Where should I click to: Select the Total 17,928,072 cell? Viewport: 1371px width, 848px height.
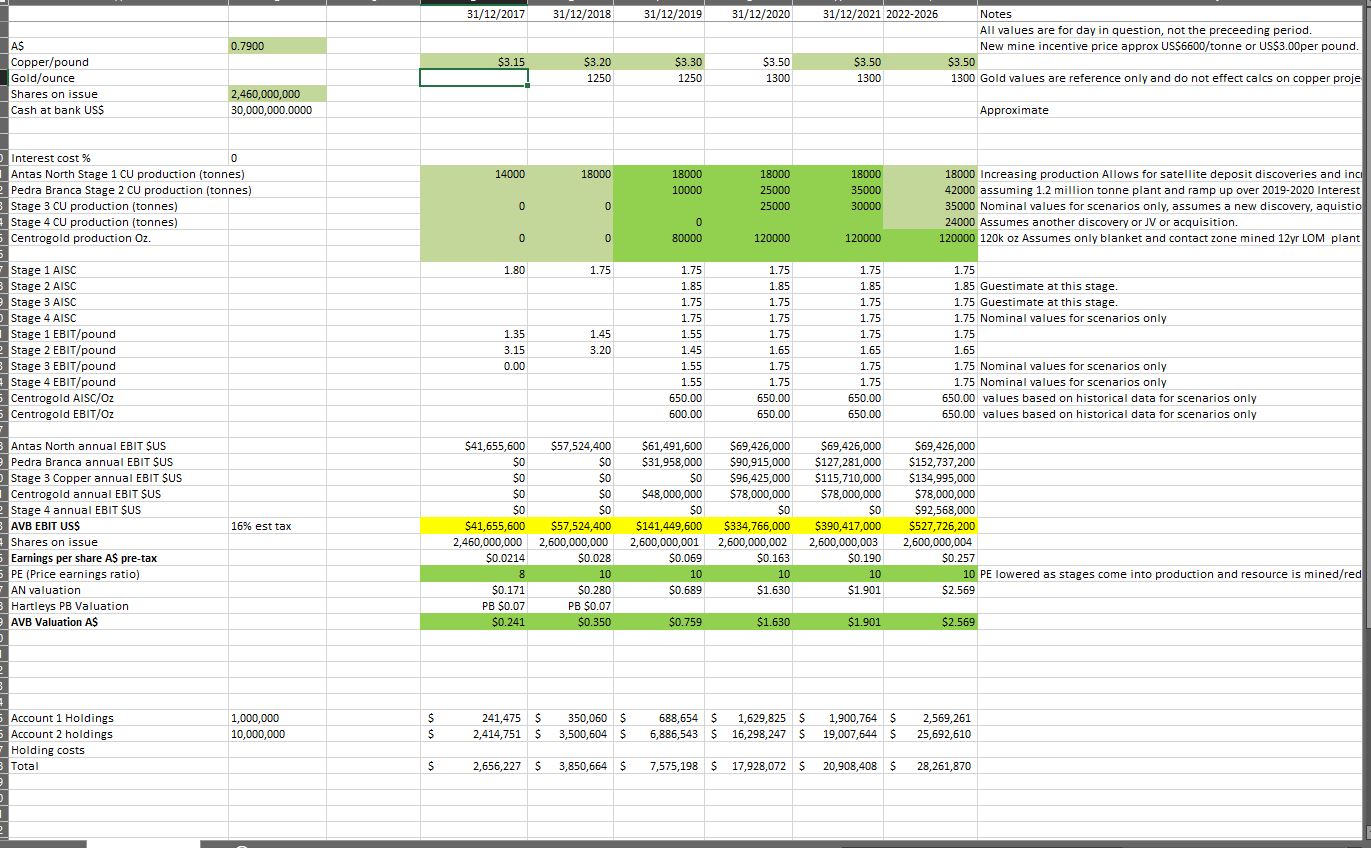(750, 766)
